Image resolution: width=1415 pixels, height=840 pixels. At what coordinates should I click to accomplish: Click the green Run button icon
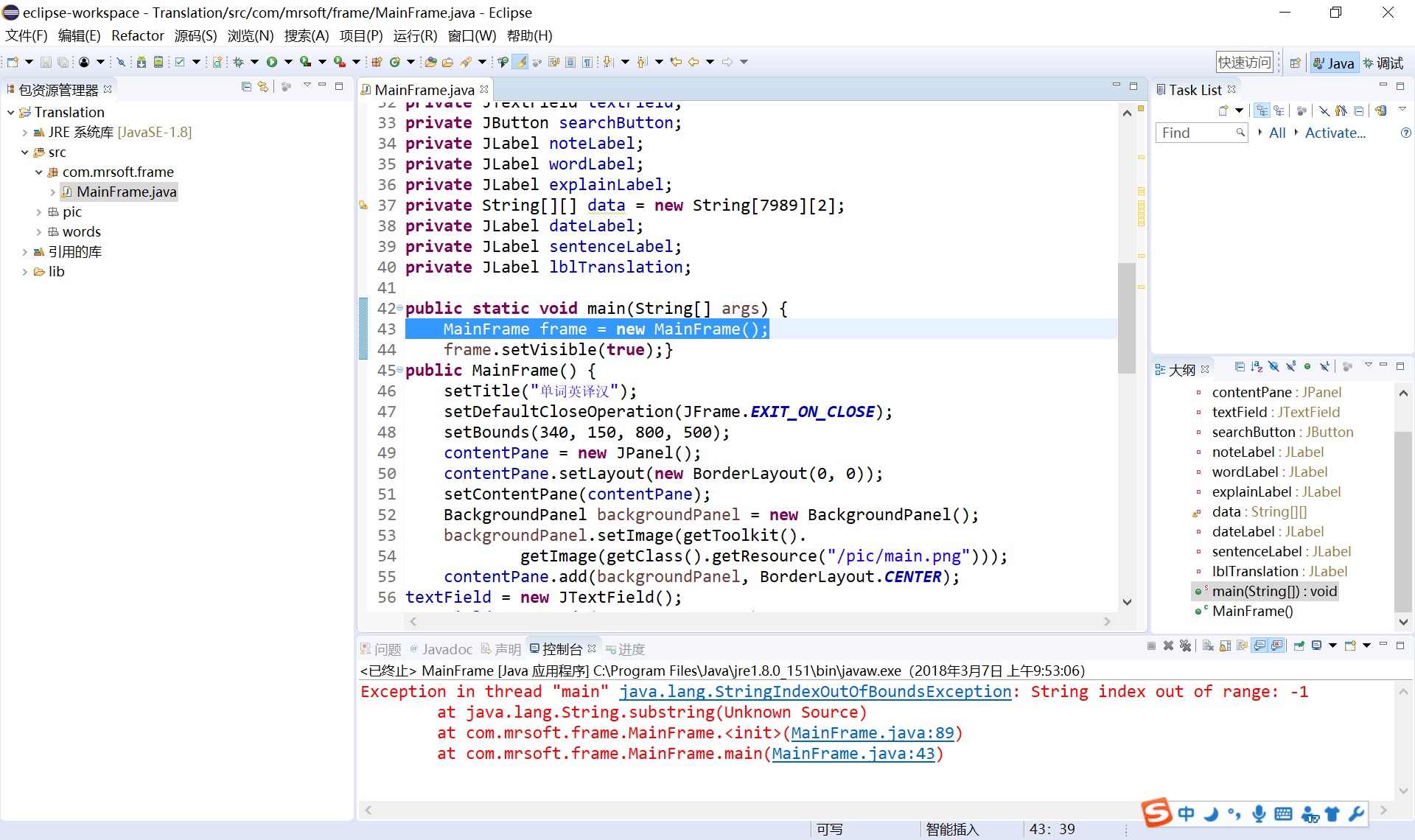[272, 62]
